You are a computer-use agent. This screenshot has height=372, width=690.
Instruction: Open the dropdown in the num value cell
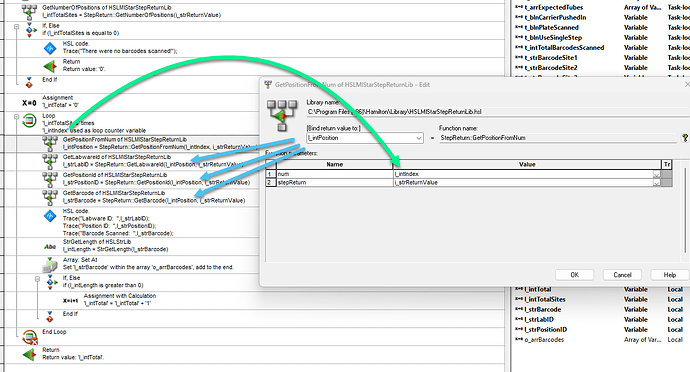pyautogui.click(x=657, y=174)
